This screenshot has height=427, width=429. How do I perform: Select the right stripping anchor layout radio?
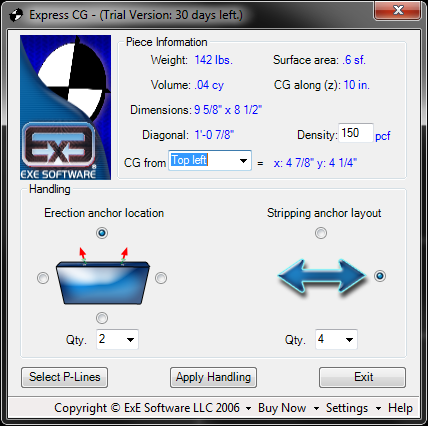point(380,276)
